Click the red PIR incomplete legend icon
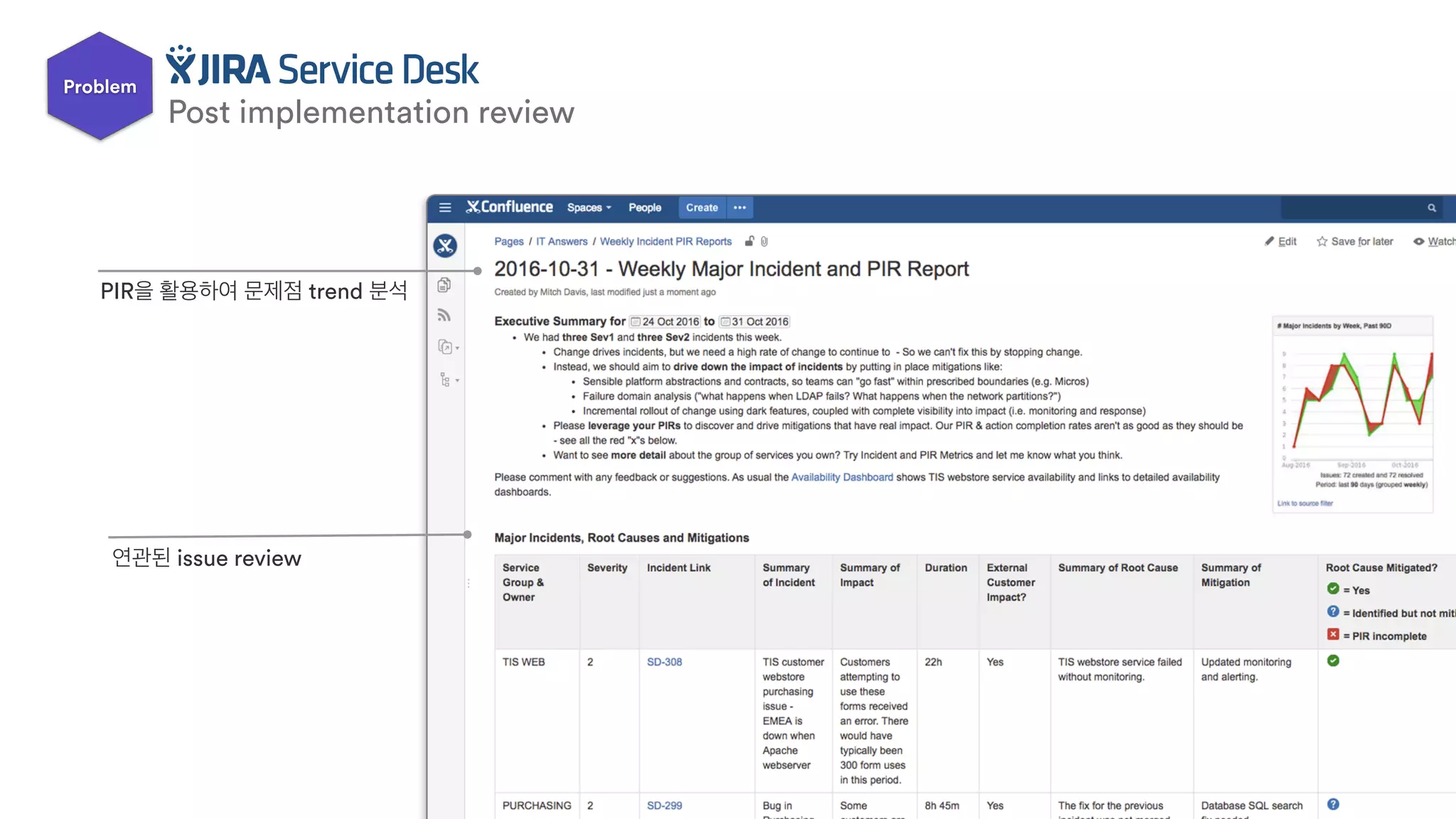 point(1333,634)
